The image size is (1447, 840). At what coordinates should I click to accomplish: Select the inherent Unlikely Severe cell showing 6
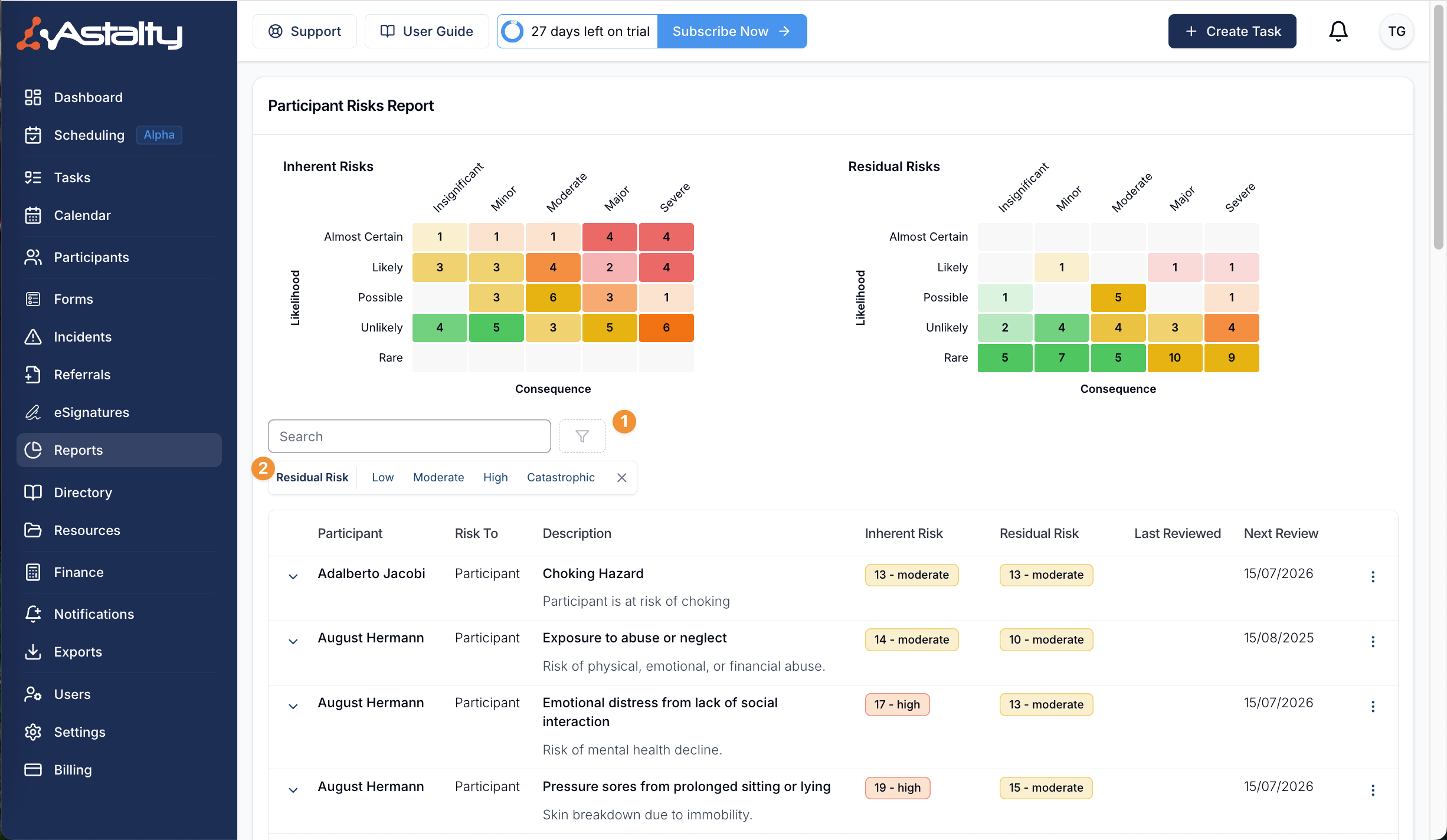point(666,327)
